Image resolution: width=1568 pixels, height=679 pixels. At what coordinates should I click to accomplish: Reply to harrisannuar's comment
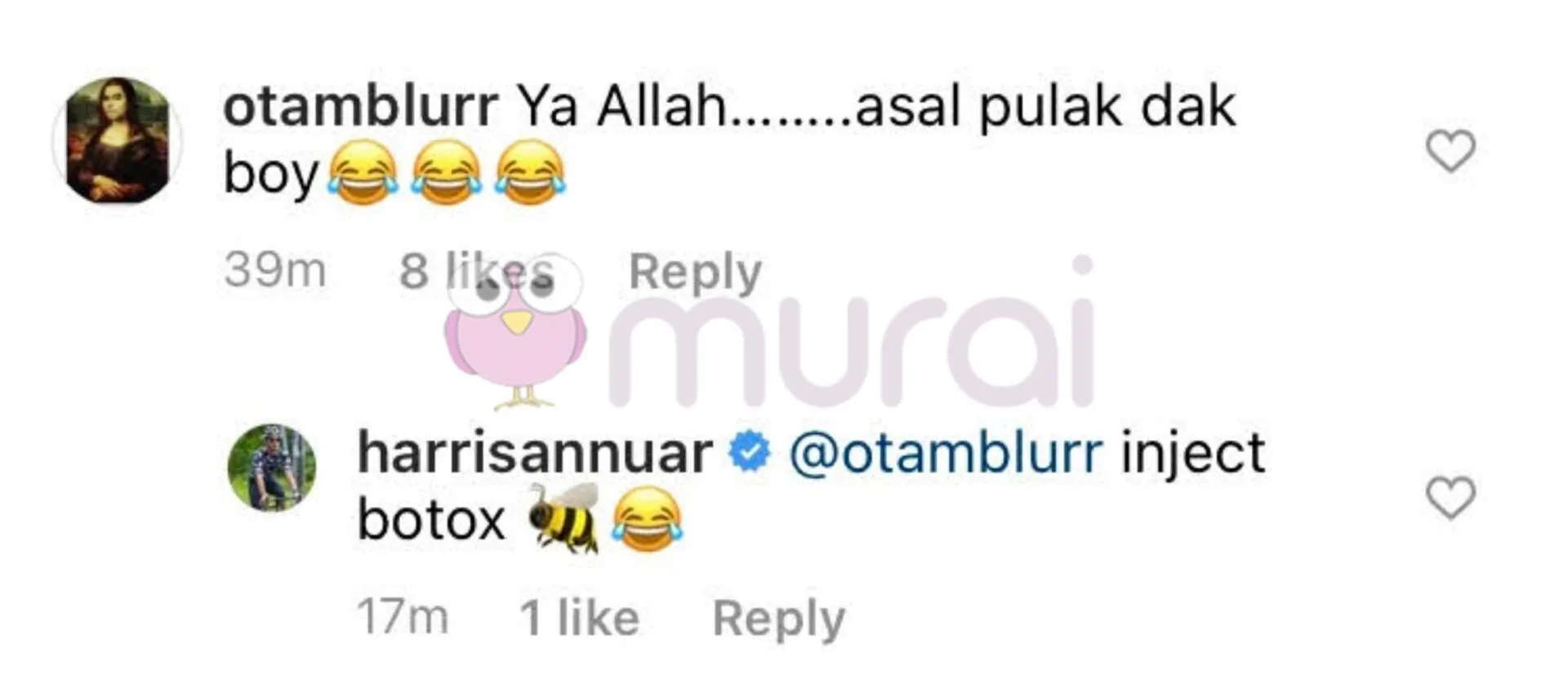[779, 619]
